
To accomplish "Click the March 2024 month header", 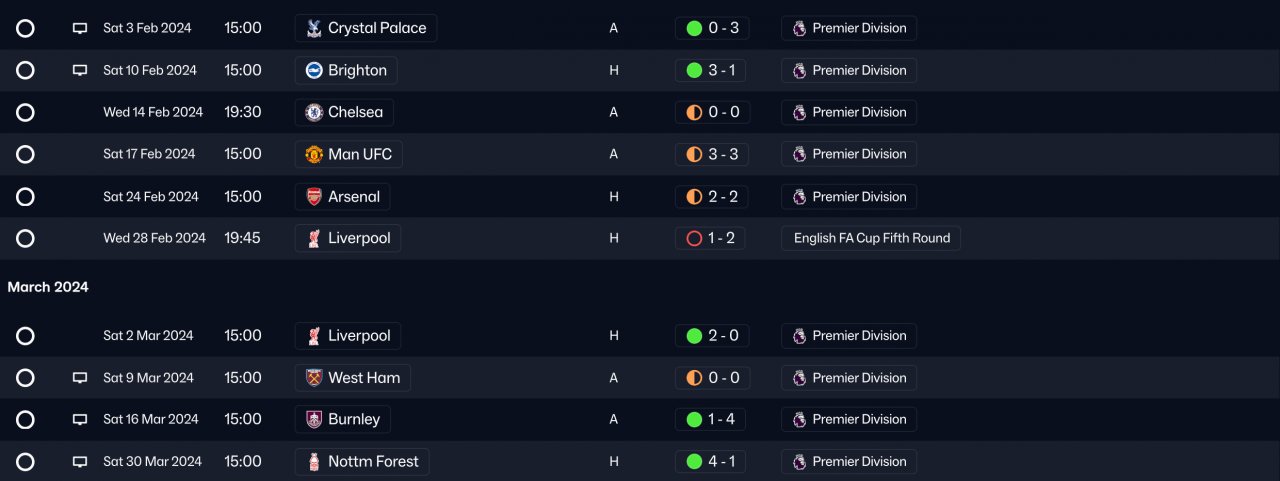I will pyautogui.click(x=48, y=287).
